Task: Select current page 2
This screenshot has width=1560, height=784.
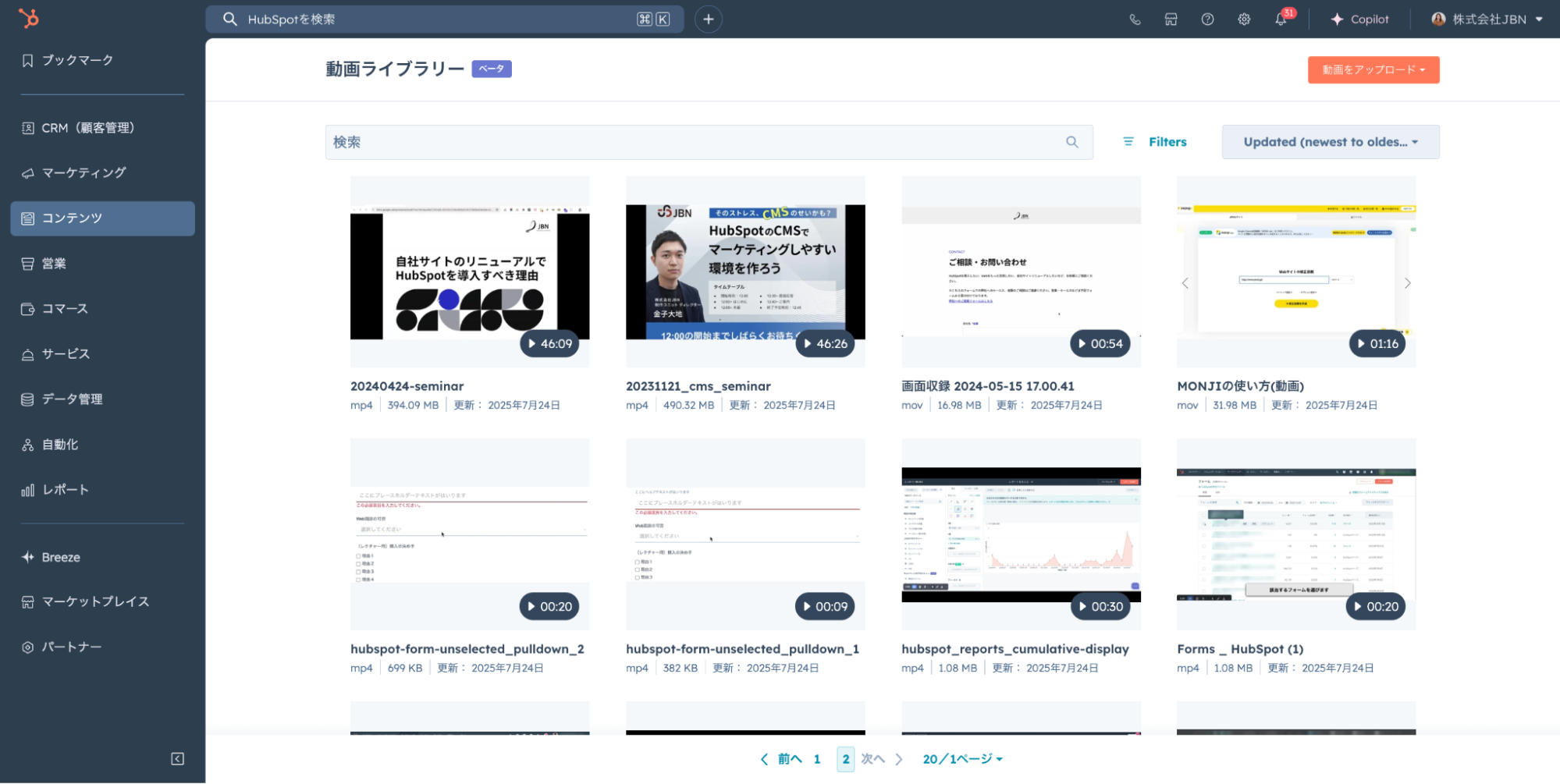Action: coord(846,759)
